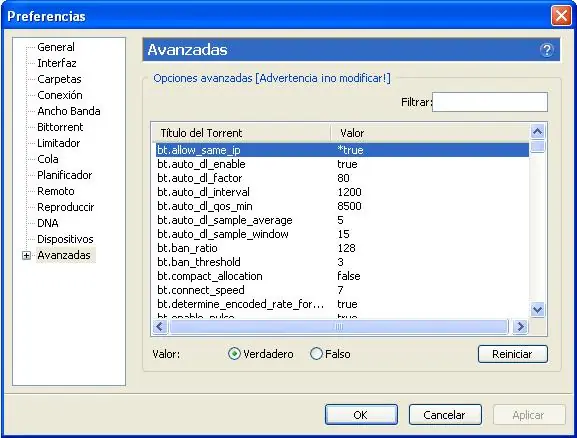This screenshot has height=438, width=577.
Task: Click the scroll down arrow of list
Action: (537, 310)
